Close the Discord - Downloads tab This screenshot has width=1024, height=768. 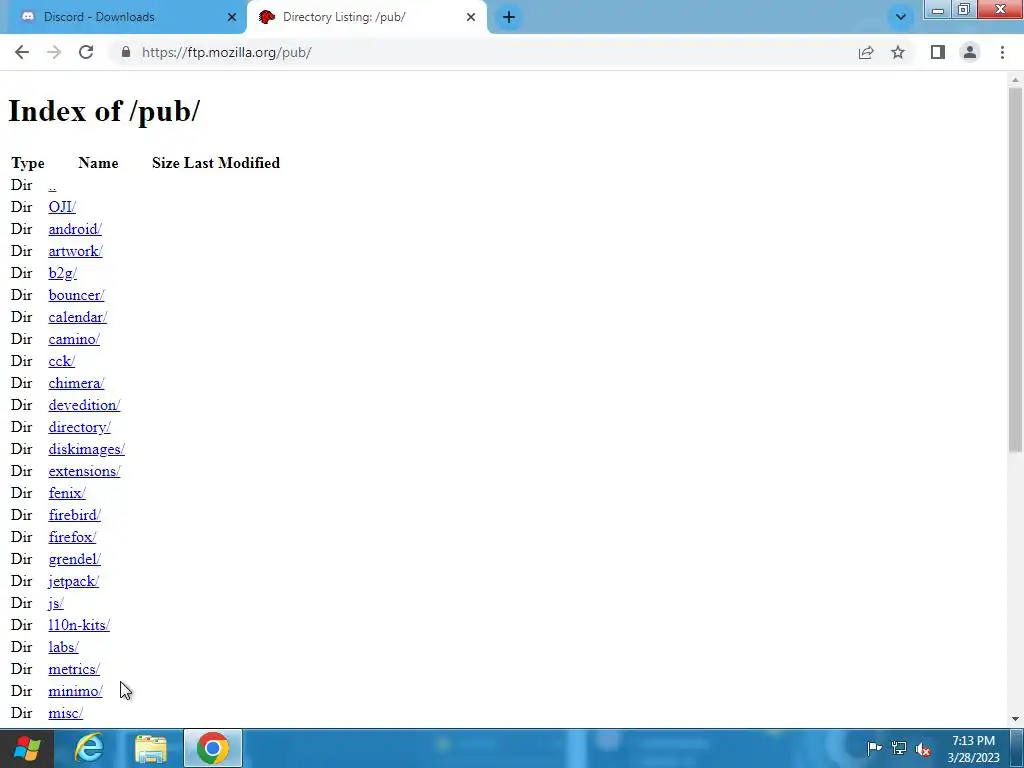coord(231,17)
